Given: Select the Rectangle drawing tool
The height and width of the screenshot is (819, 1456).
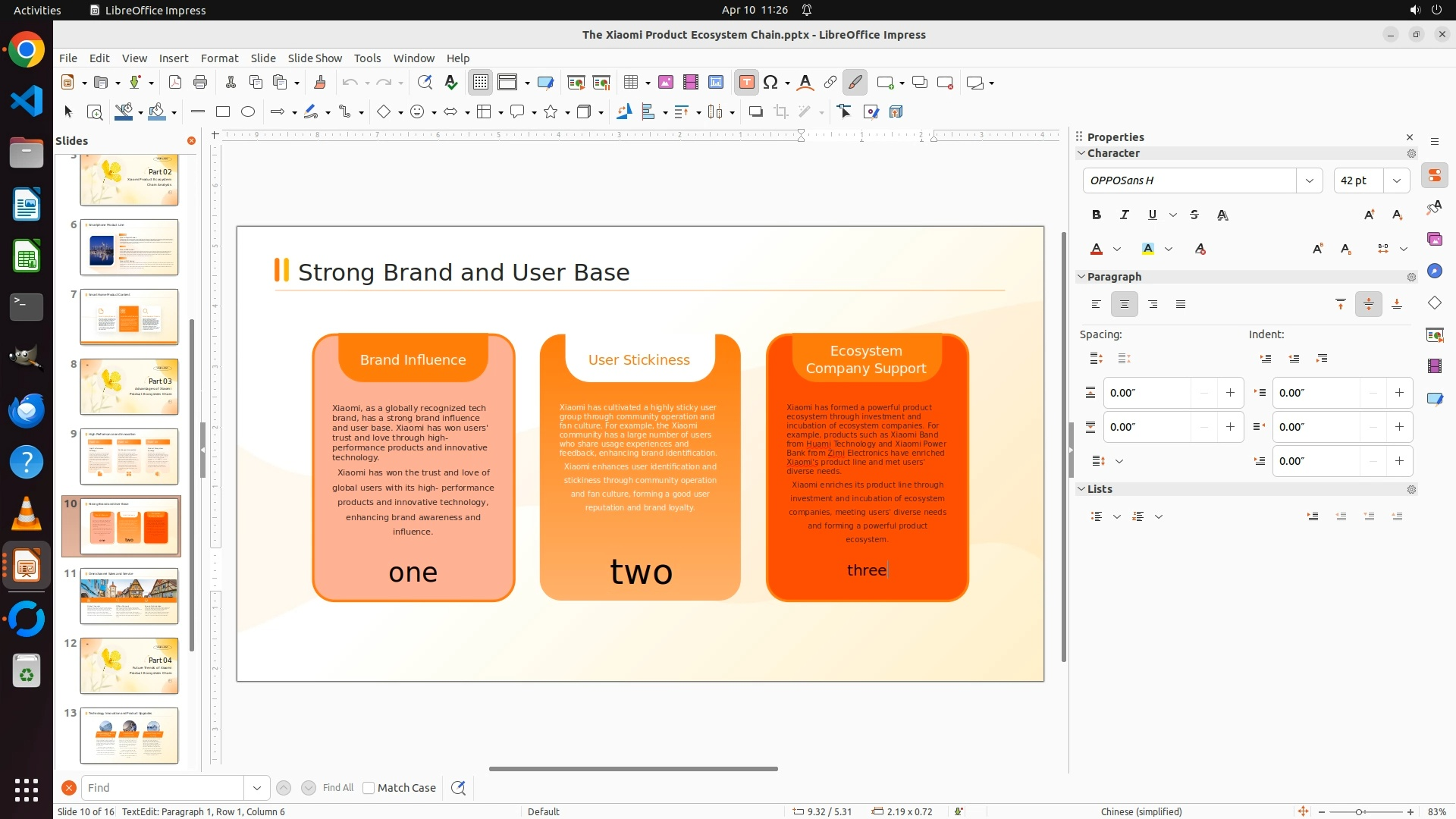Looking at the screenshot, I should pos(222,111).
